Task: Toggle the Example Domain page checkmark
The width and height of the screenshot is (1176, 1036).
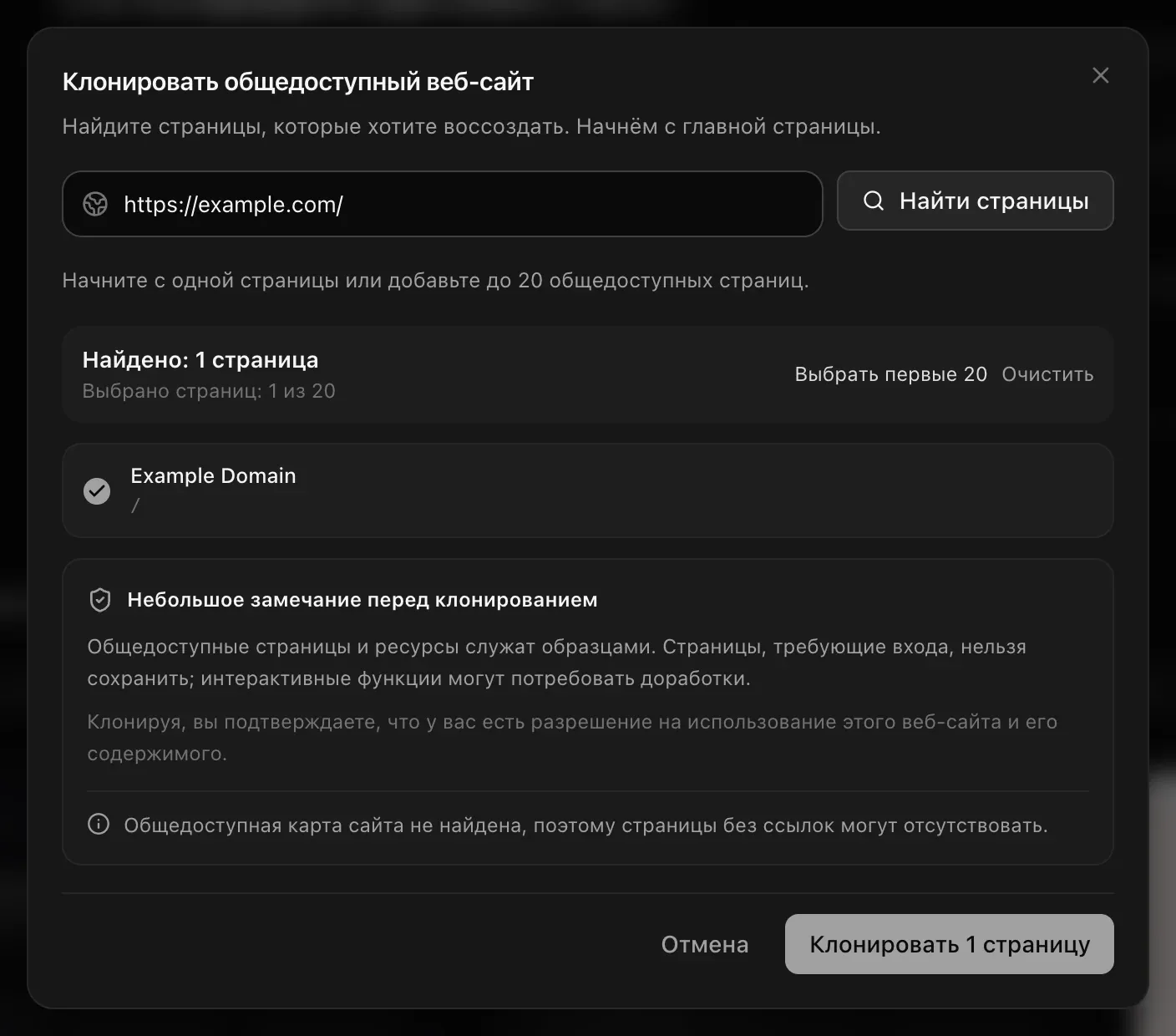Action: [97, 491]
